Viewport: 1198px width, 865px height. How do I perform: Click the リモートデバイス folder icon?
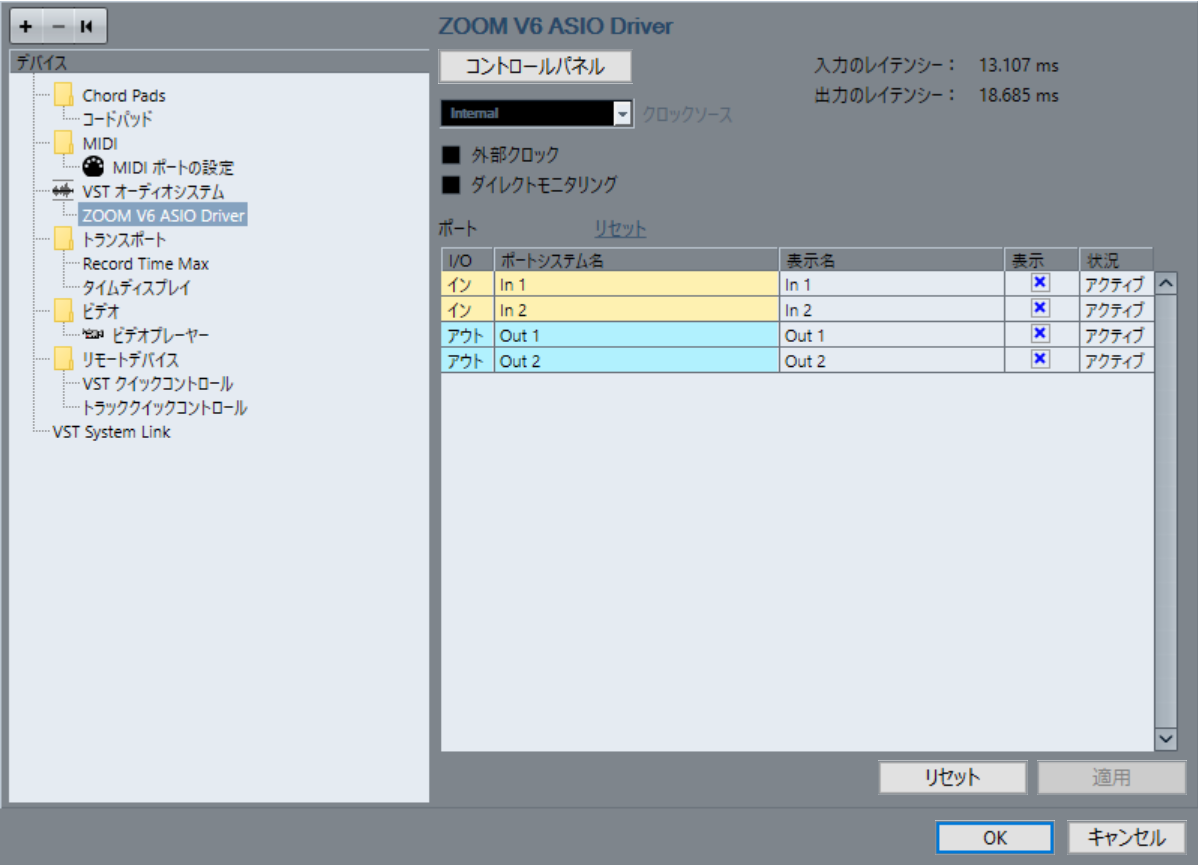[x=64, y=359]
